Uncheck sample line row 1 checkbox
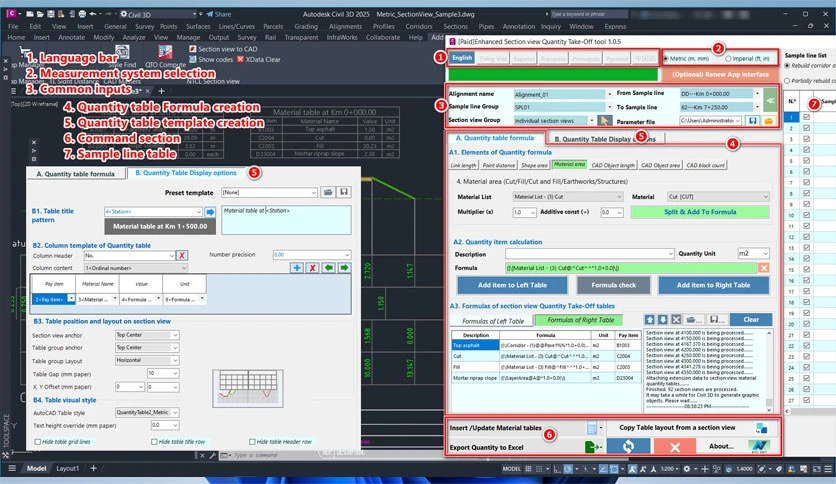This screenshot has width=836, height=484. pos(806,117)
